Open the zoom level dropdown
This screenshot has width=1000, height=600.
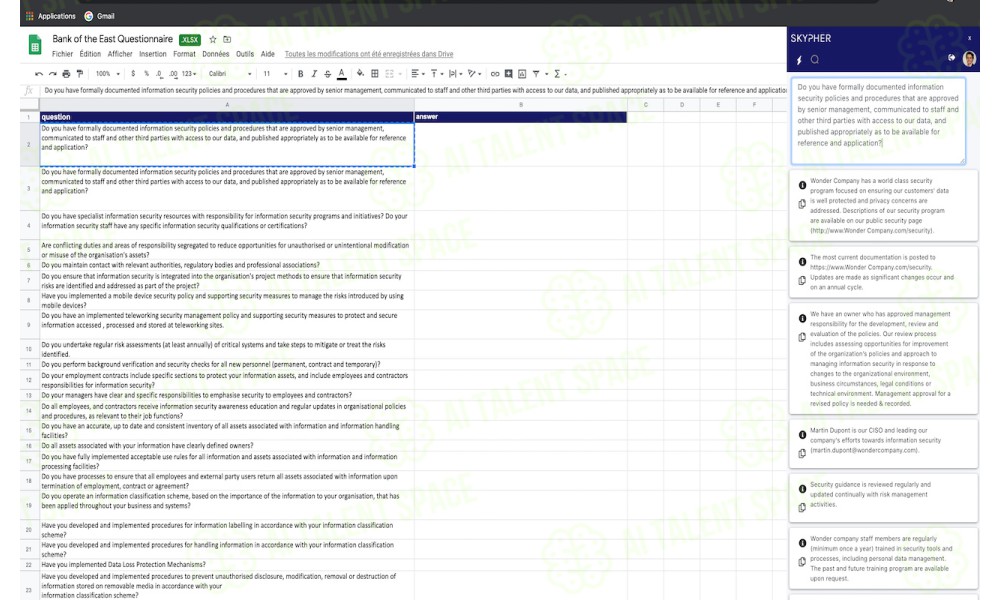107,74
